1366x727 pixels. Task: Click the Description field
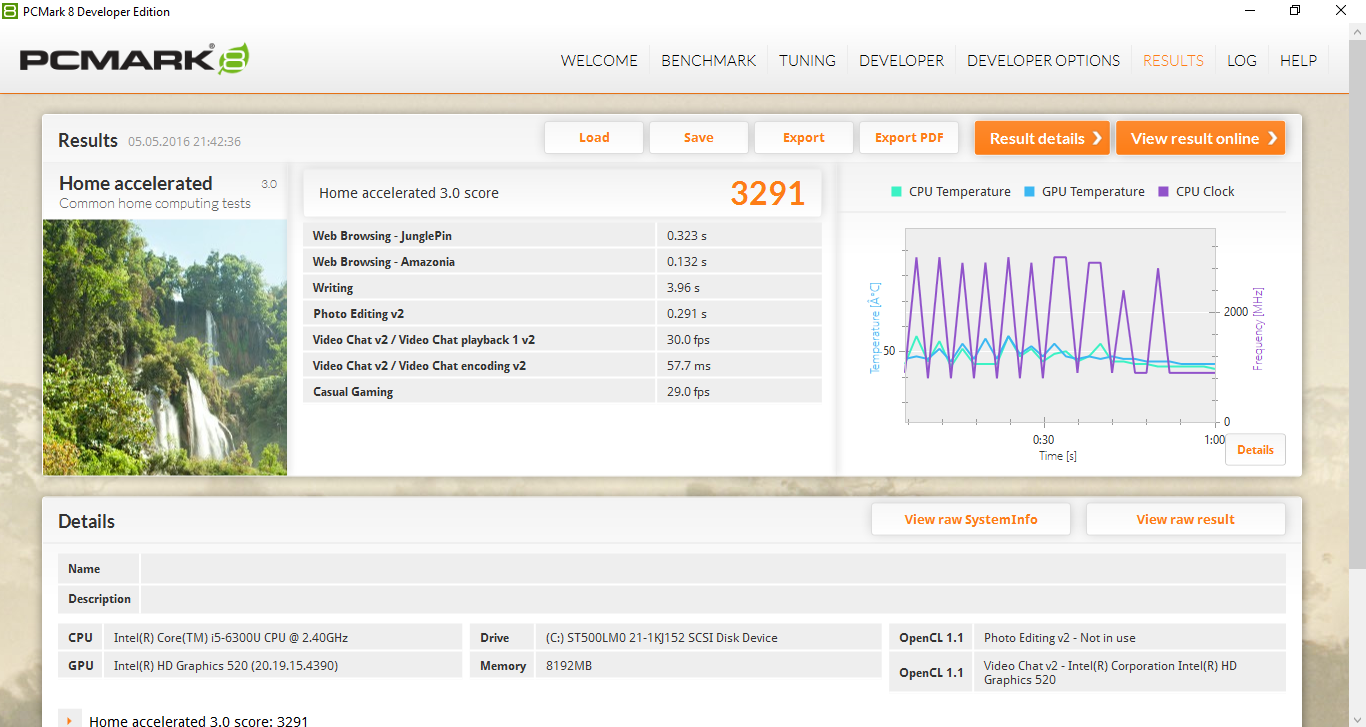713,599
